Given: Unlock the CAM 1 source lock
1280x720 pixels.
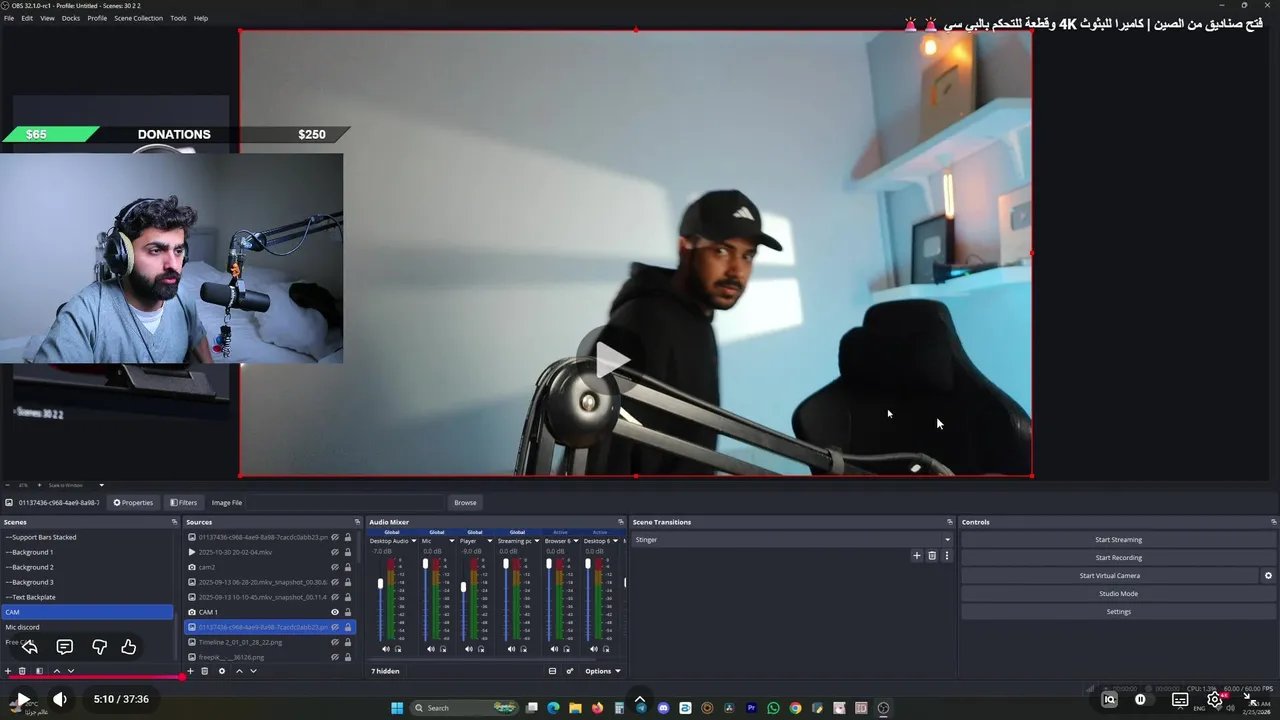Looking at the screenshot, I should [x=348, y=612].
